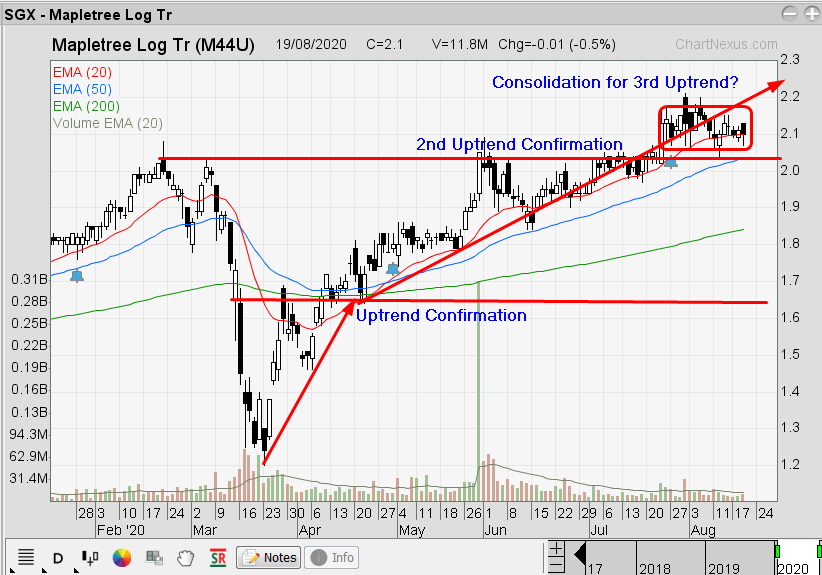The height and width of the screenshot is (575, 822).
Task: Select the '2nd Uptrend Confirmation' chart note
Action: pyautogui.click(x=519, y=144)
